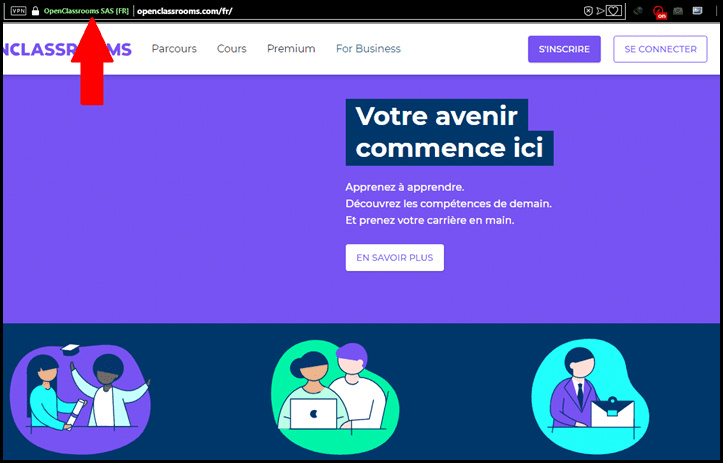Click the blue picture extension icon
The image size is (723, 463).
[x=698, y=11]
